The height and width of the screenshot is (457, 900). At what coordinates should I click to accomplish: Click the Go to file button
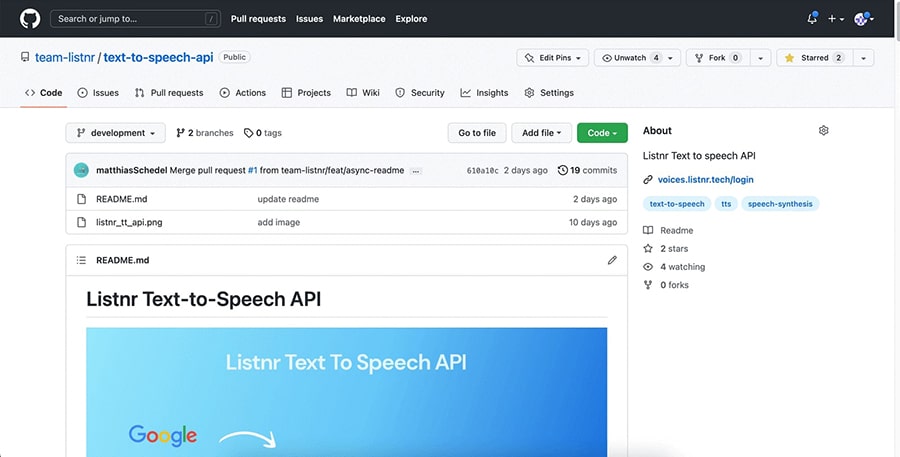coord(477,133)
